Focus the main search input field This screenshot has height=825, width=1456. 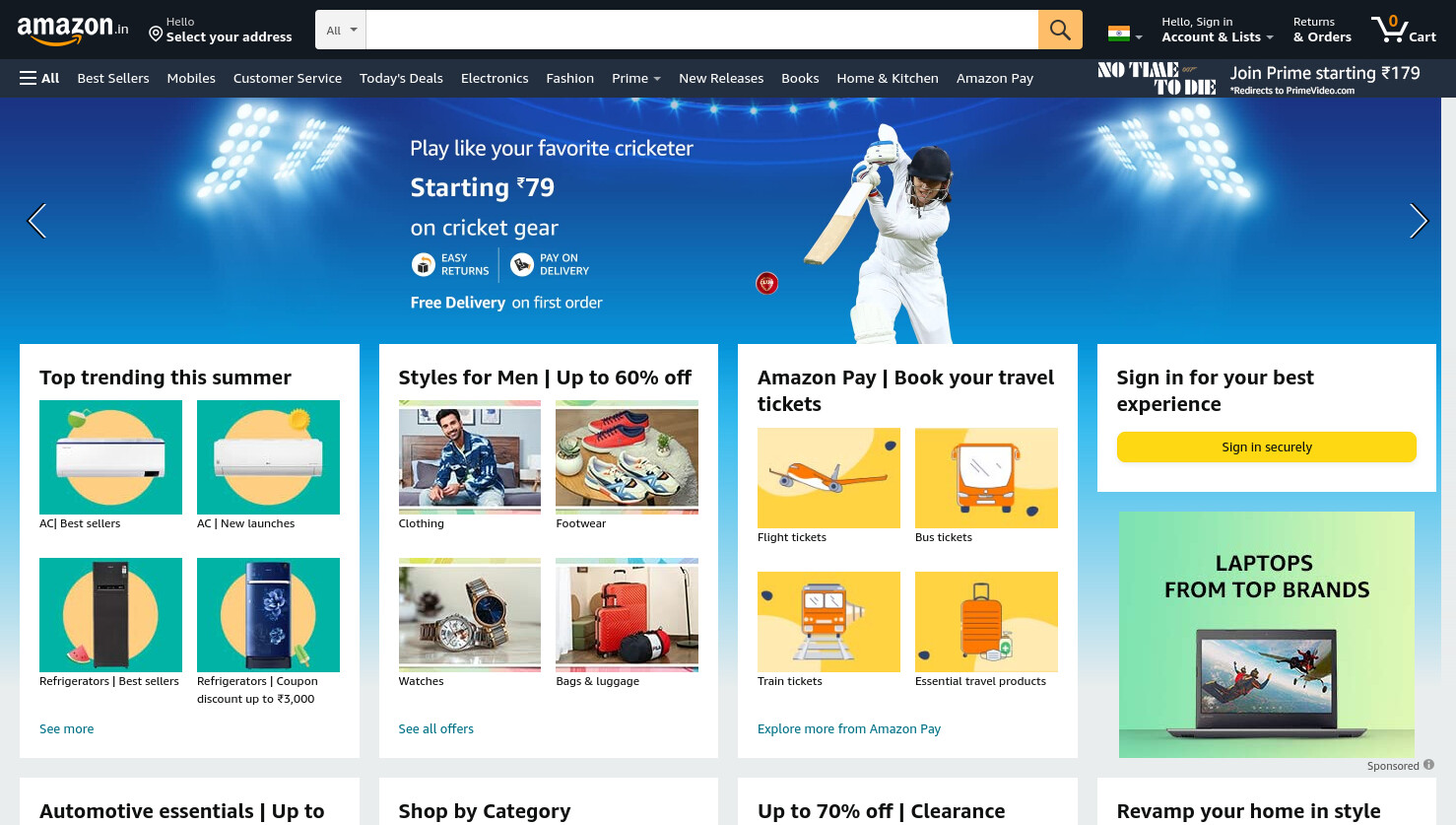click(x=701, y=30)
